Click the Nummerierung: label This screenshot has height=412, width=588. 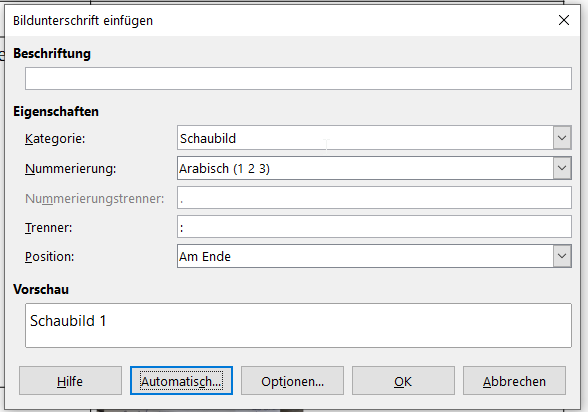coord(70,169)
